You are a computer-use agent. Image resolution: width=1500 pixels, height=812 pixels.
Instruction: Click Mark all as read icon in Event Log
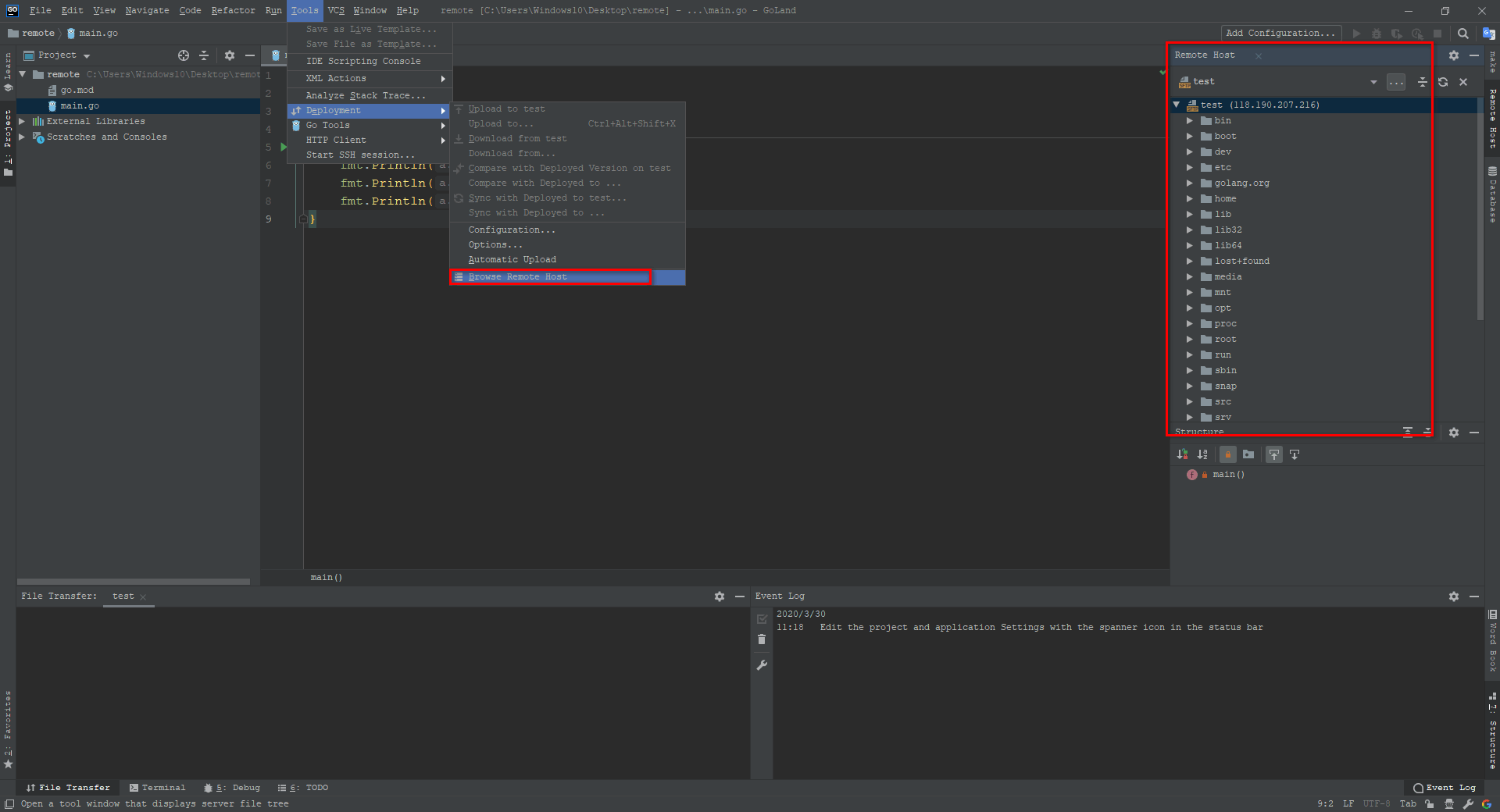click(x=762, y=619)
